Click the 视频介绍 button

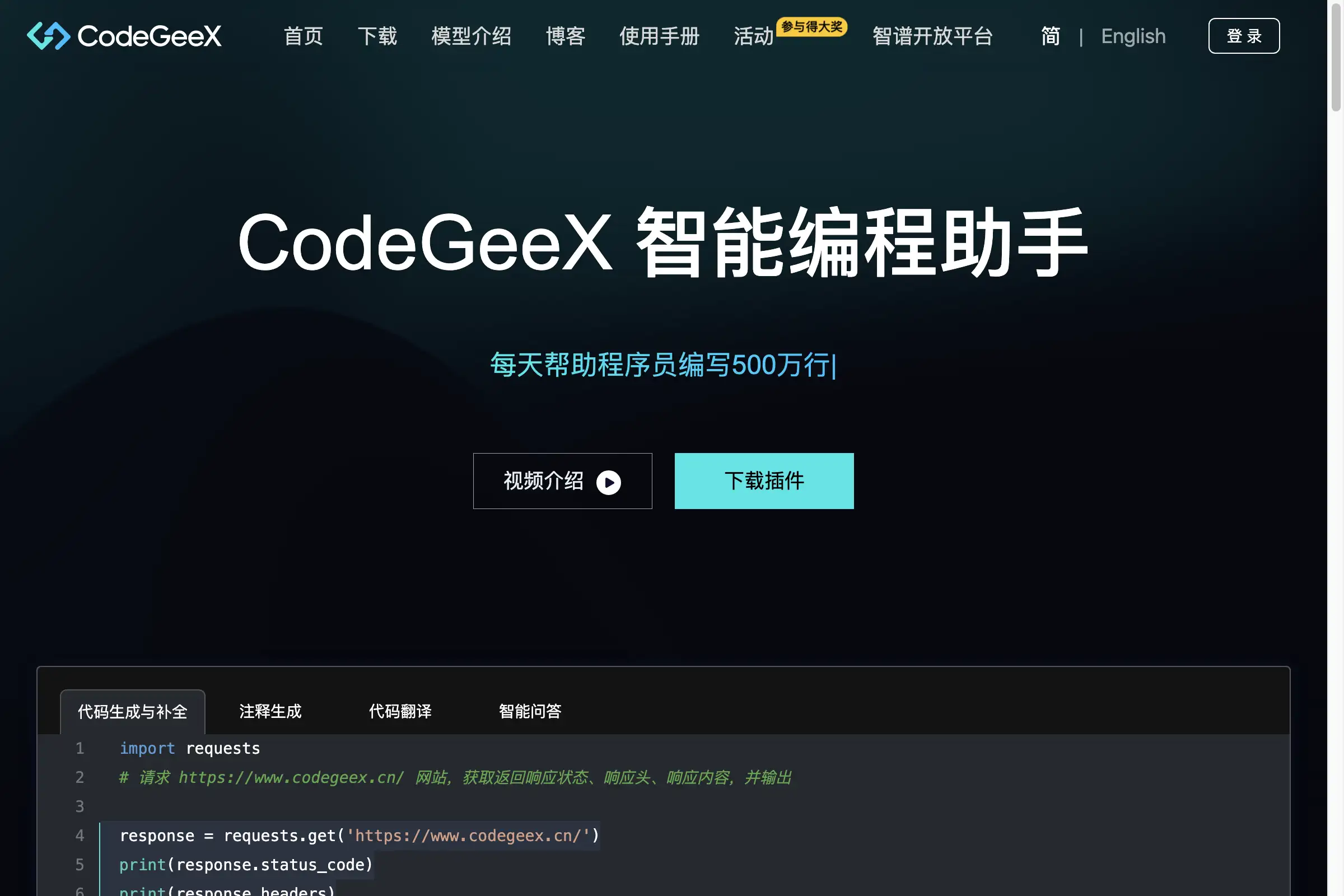click(x=562, y=480)
